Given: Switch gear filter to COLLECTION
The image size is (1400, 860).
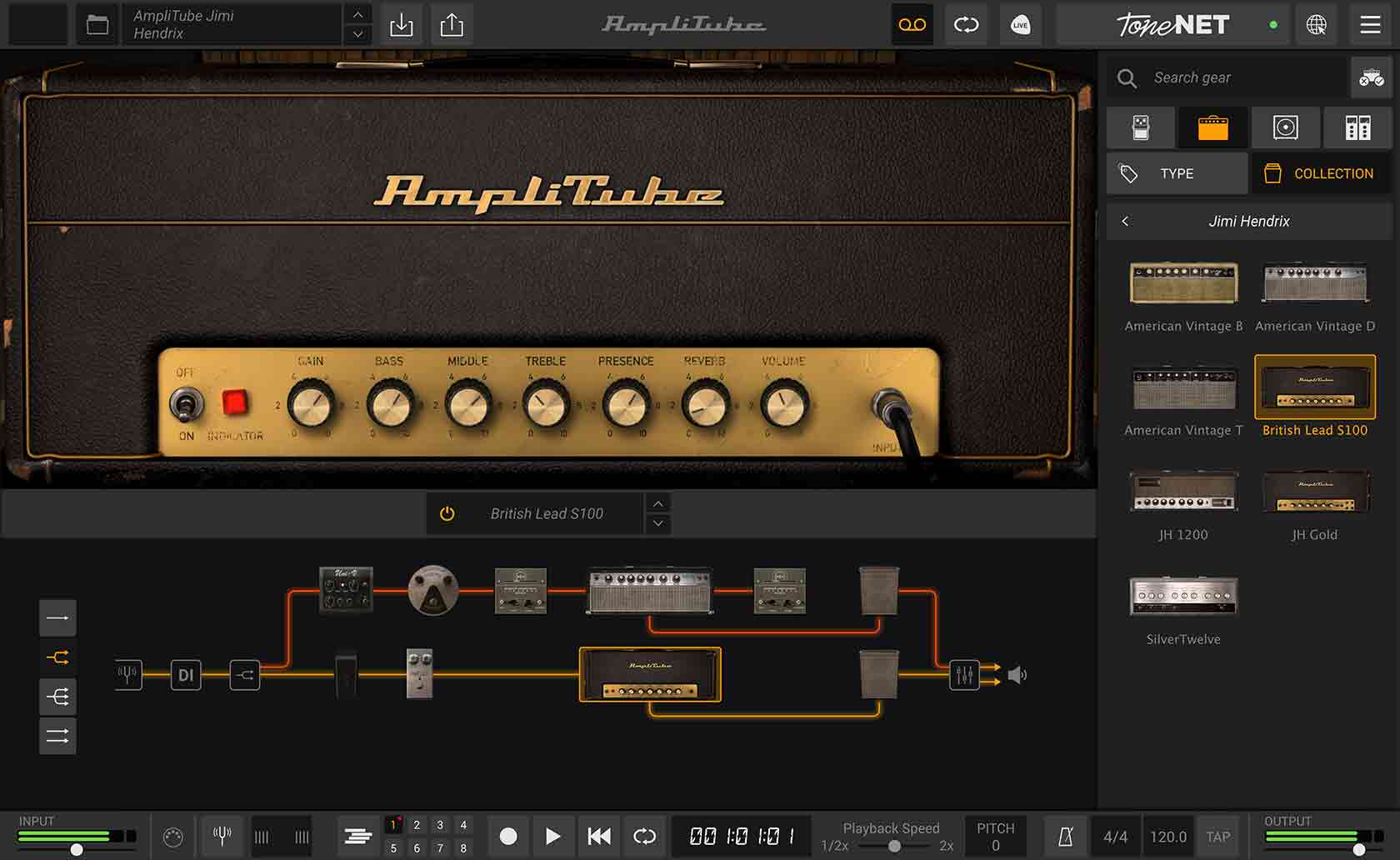Looking at the screenshot, I should click(x=1321, y=173).
